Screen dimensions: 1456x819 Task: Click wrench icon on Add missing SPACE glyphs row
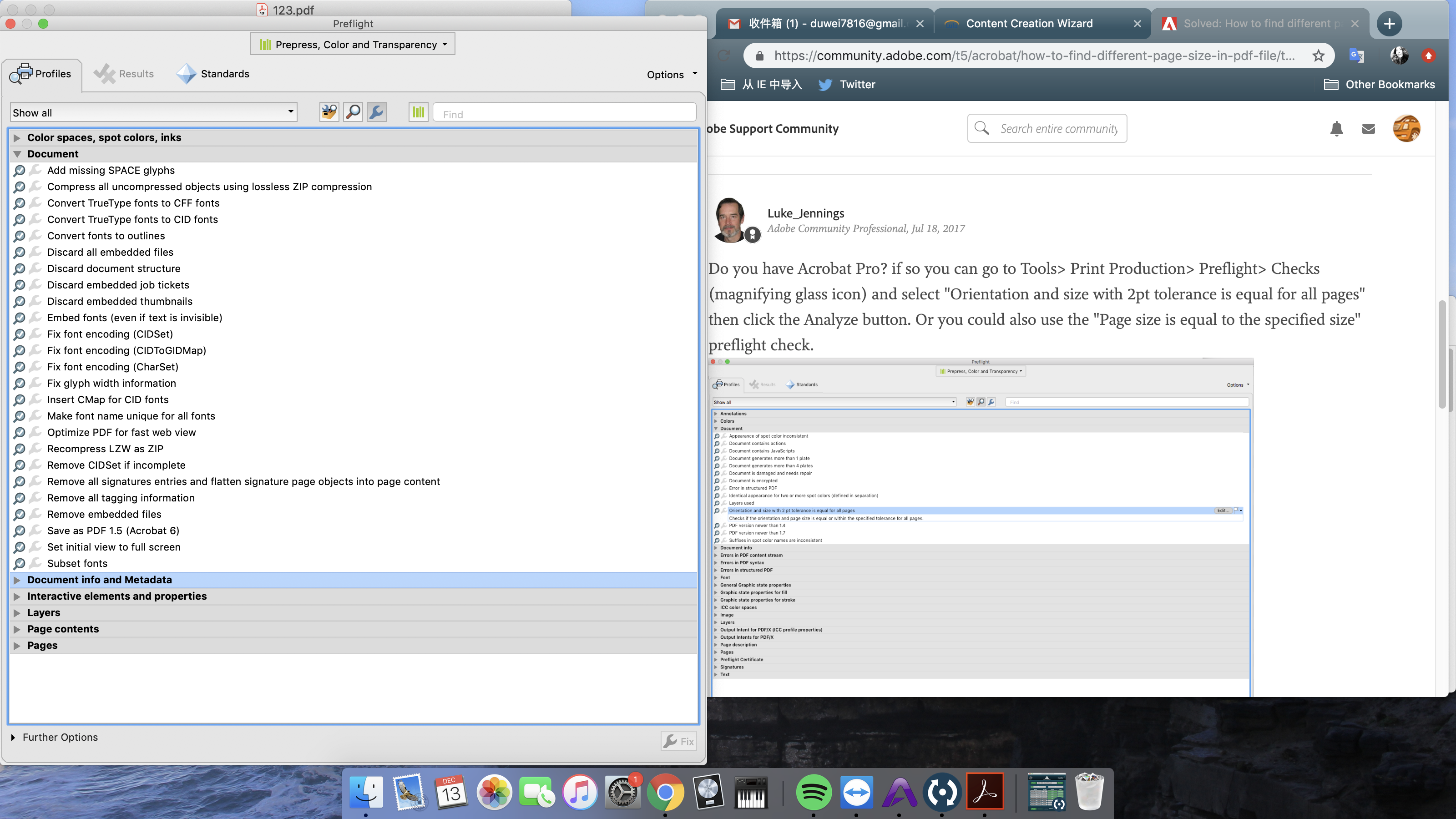[x=35, y=170]
